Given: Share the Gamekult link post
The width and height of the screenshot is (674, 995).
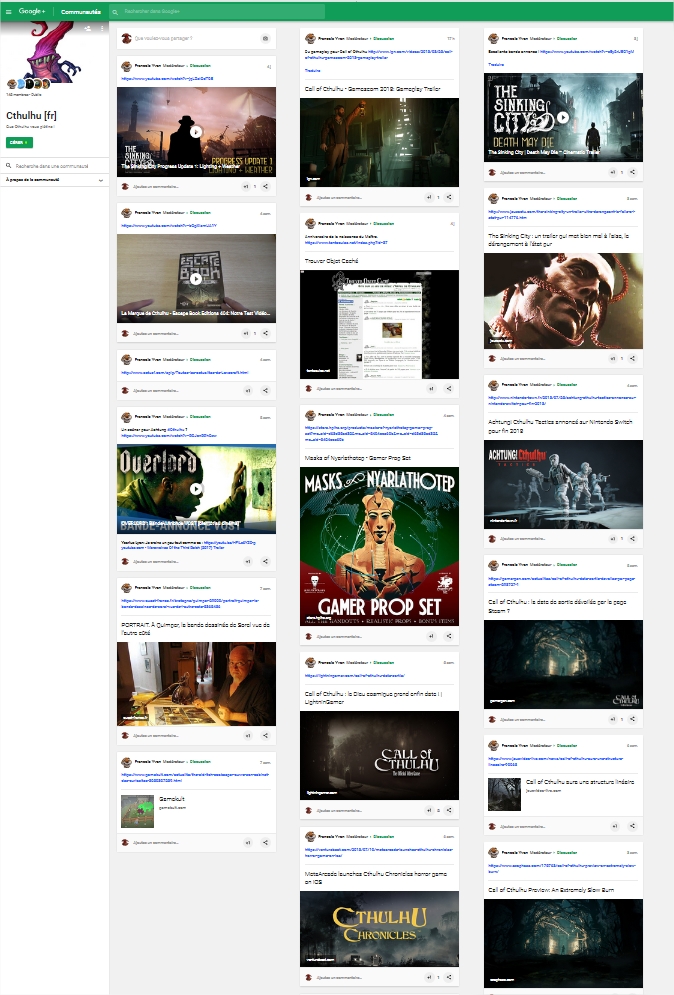Looking at the screenshot, I should [x=265, y=843].
